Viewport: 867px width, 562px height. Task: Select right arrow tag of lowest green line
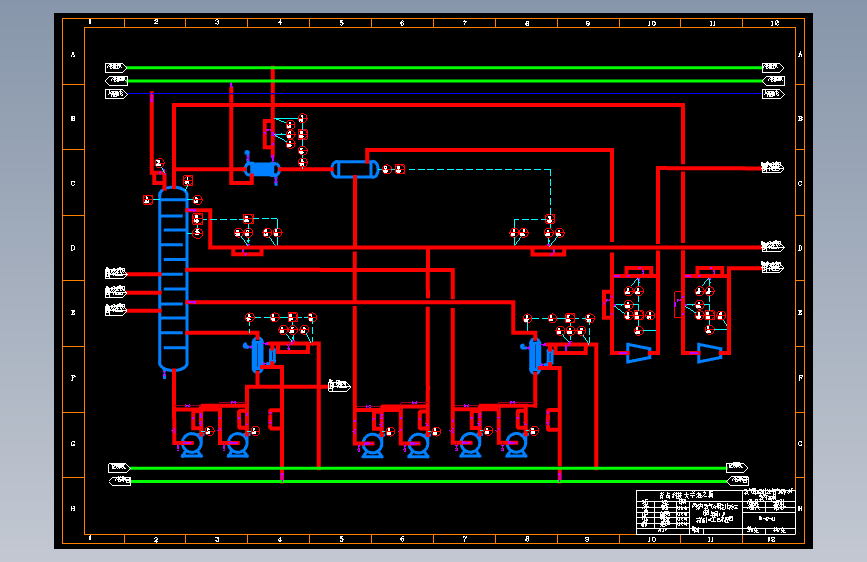(738, 481)
